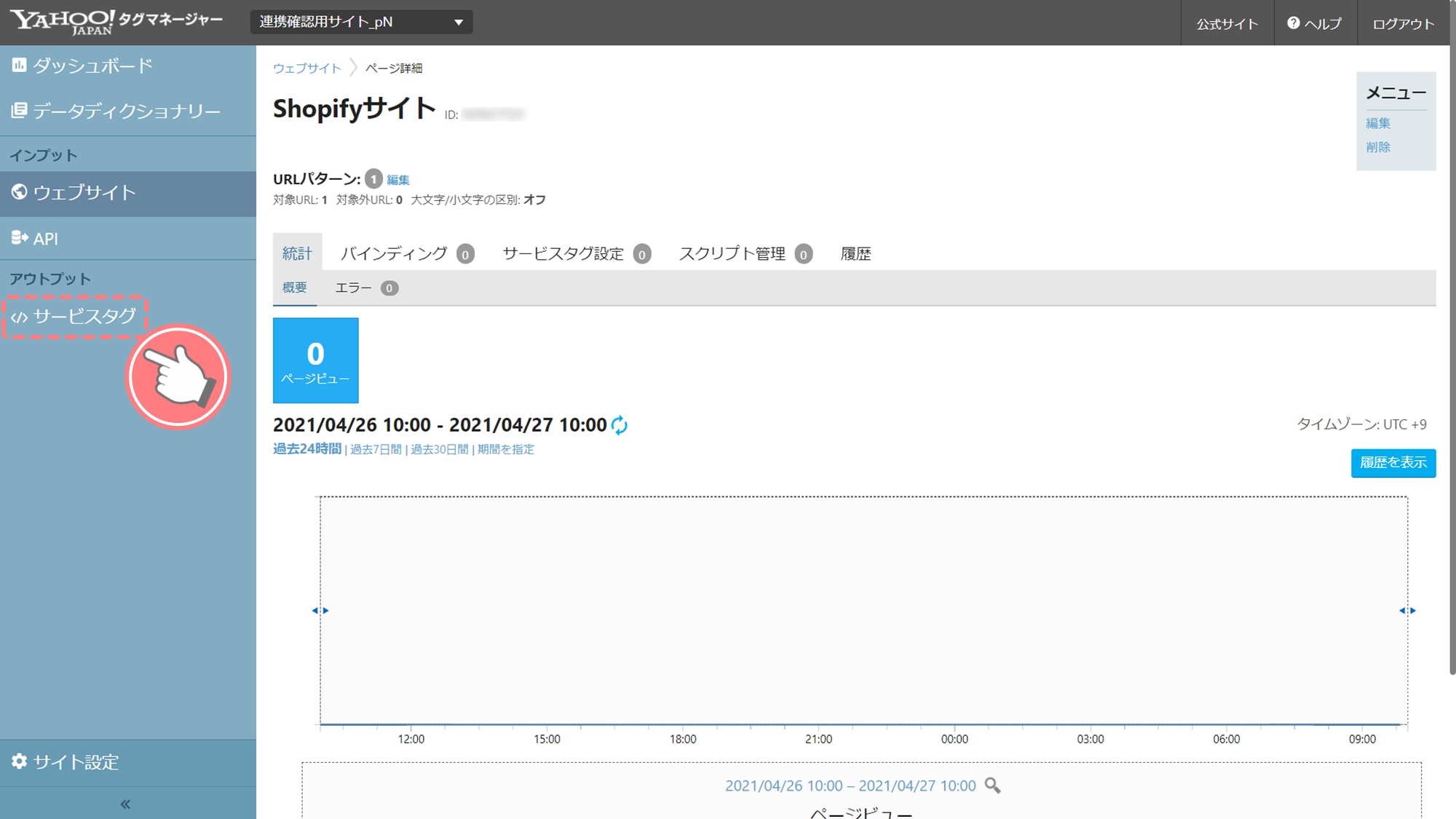Click the Shopifyサイト page title
This screenshot has width=1456, height=819.
click(354, 109)
